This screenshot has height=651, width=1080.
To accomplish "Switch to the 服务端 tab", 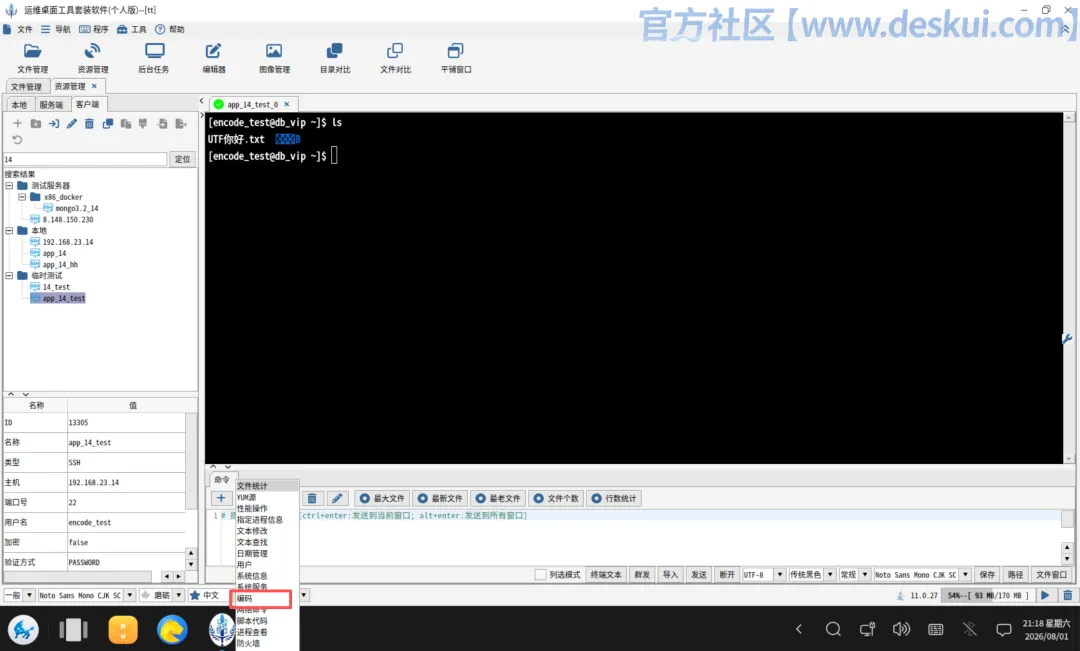I will 51,105.
